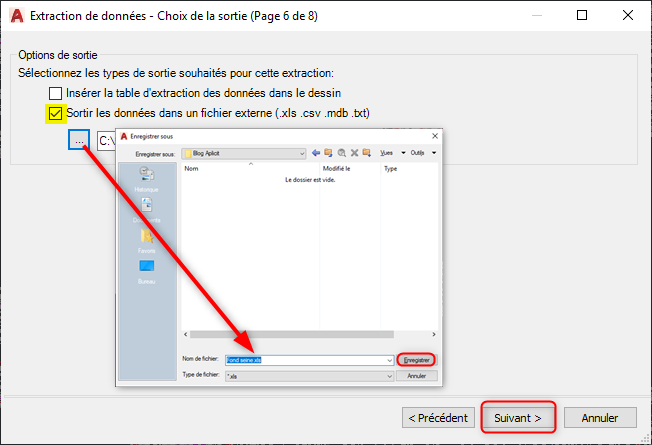Open the file type dropdown
652x445 pixels.
[389, 376]
